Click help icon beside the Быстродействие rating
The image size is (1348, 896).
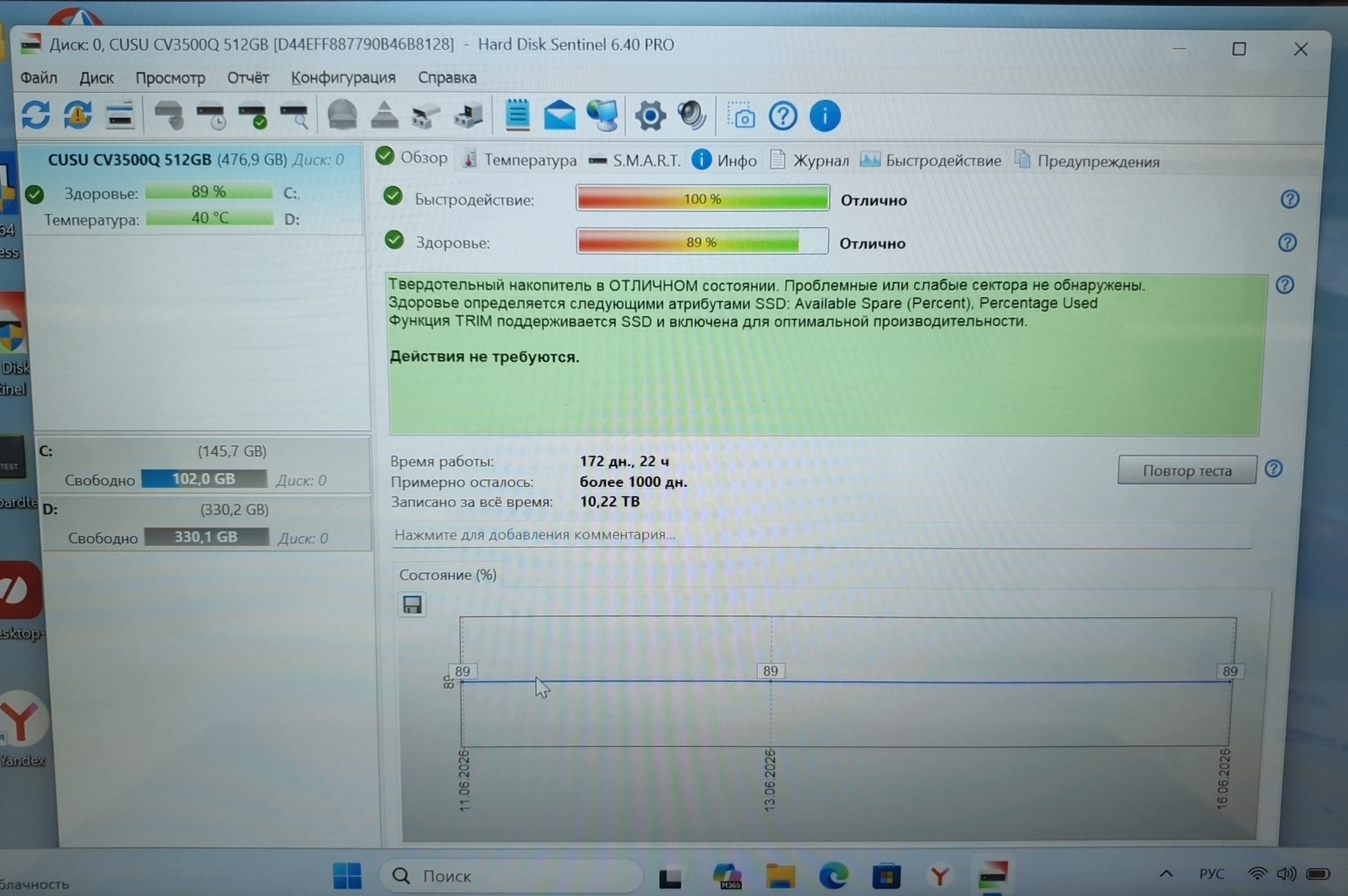(1289, 199)
